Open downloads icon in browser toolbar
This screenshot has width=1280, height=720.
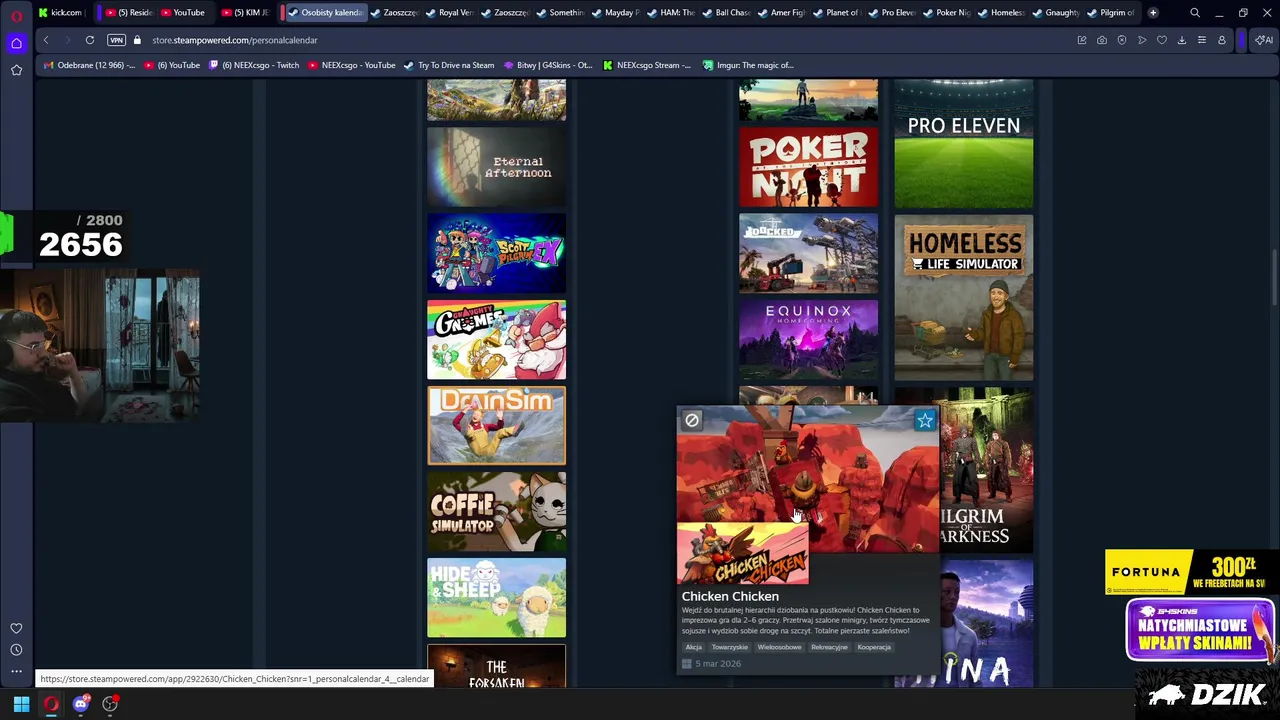click(x=1182, y=40)
